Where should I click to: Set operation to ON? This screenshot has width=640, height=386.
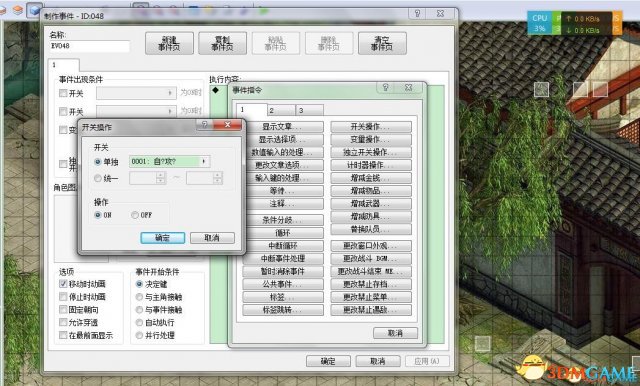[x=98, y=215]
